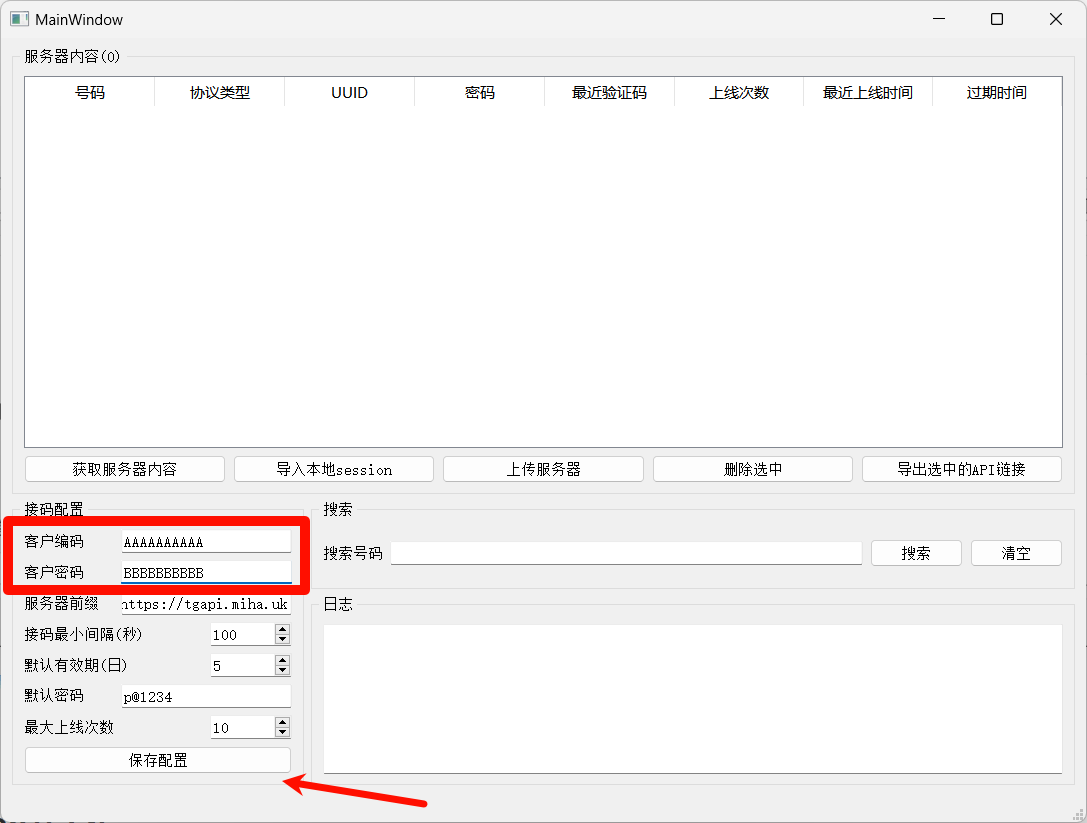Focus the 客户密码 input field
This screenshot has width=1087, height=823.
point(206,573)
